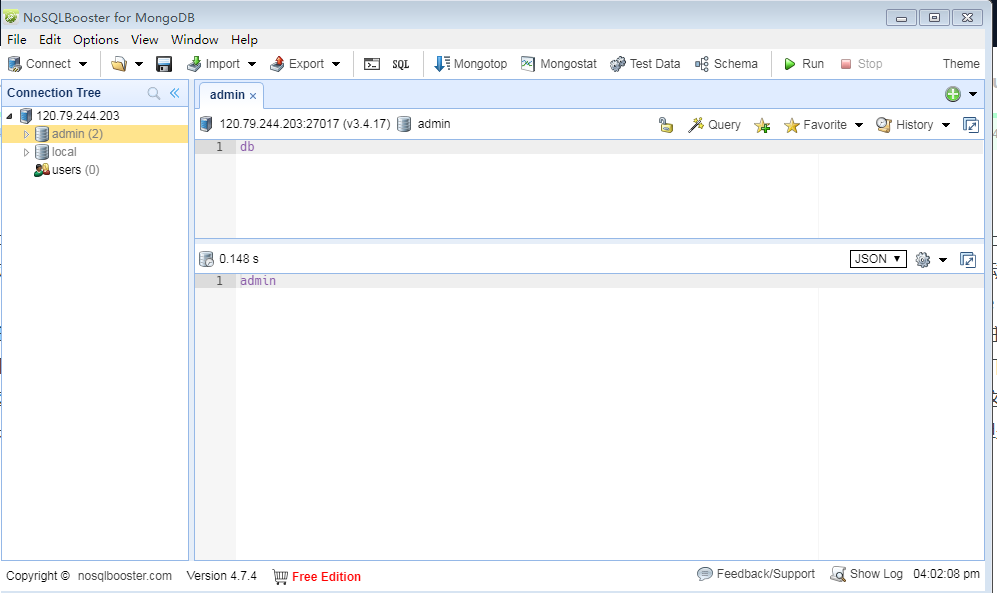Open the Export dropdown arrow
This screenshot has width=997, height=593.
click(336, 64)
